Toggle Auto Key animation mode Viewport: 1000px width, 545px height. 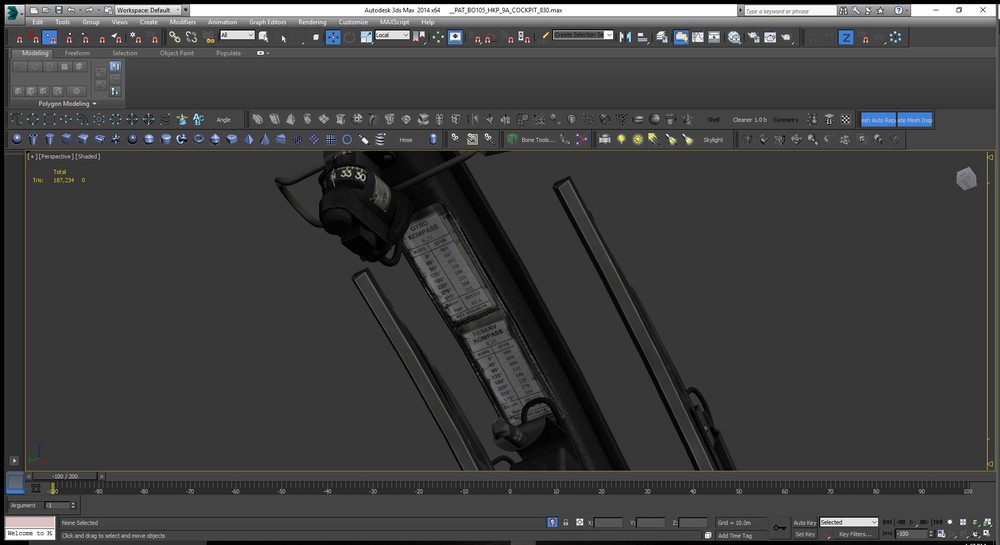point(804,522)
